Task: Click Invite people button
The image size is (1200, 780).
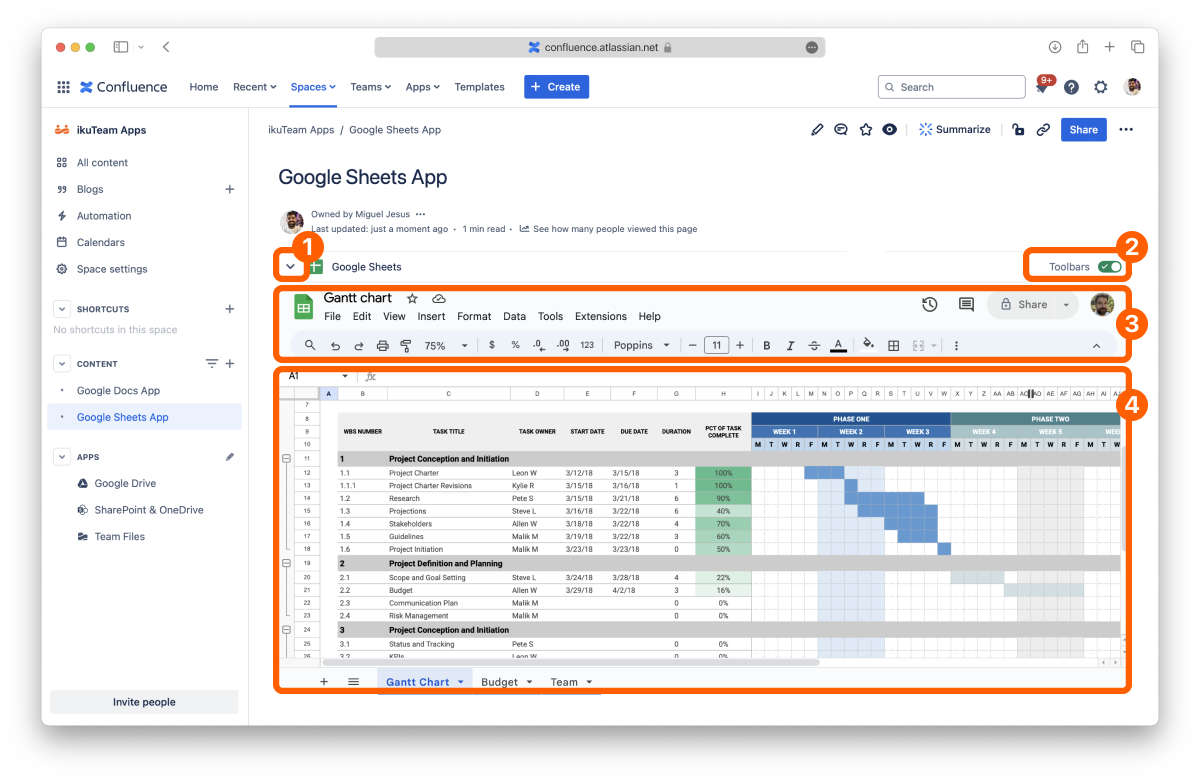Action: [144, 702]
